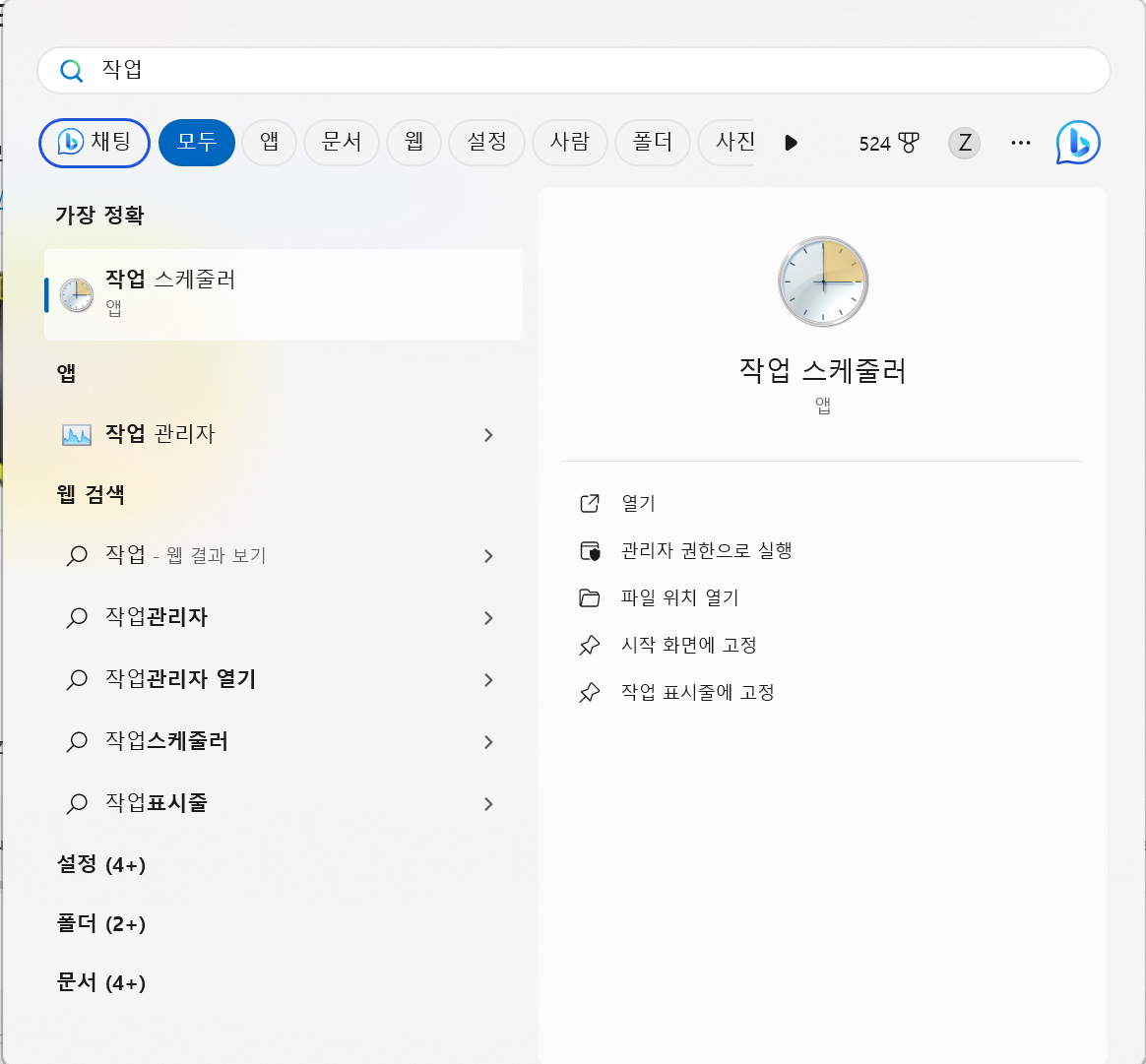
Task: Click the large 작업 스케줄러 clock icon in preview
Action: pyautogui.click(x=823, y=282)
